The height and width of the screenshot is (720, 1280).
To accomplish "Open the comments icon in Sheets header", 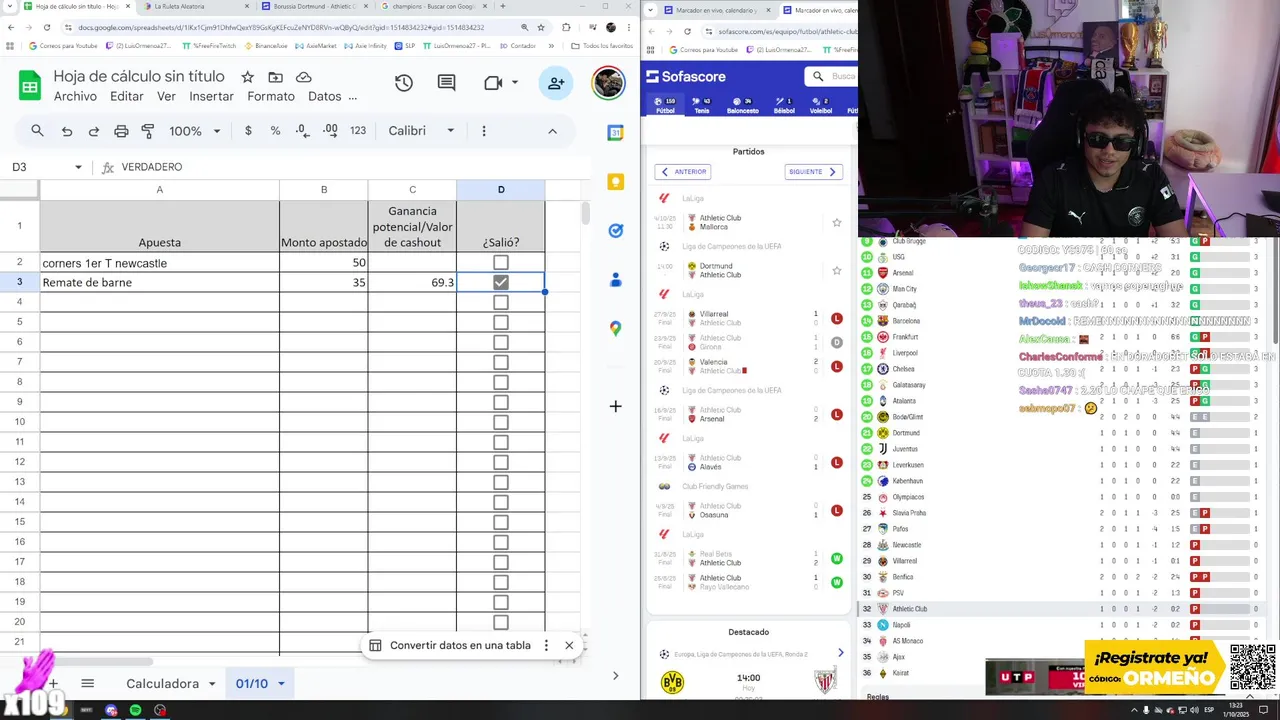I will (x=448, y=83).
